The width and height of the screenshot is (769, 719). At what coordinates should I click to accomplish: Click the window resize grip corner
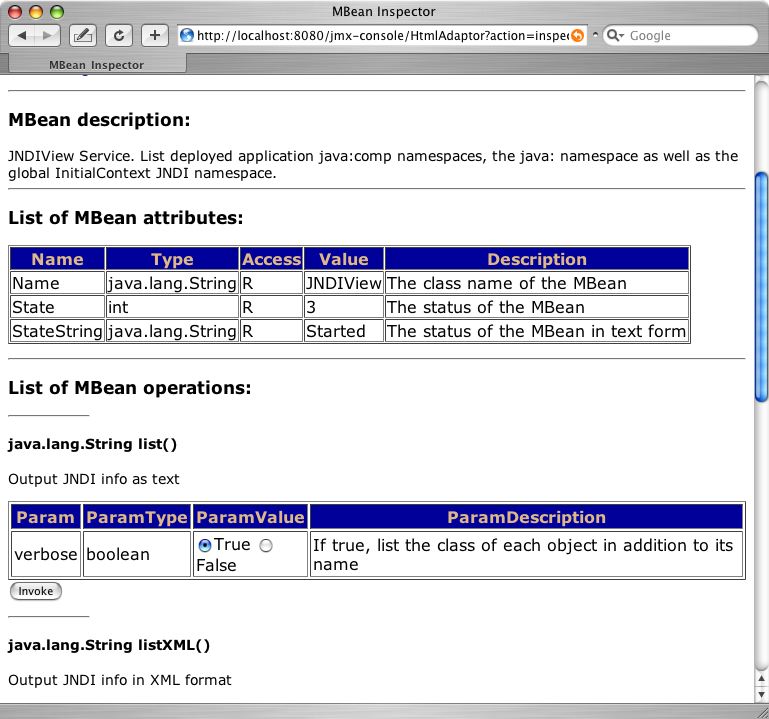pyautogui.click(x=761, y=711)
